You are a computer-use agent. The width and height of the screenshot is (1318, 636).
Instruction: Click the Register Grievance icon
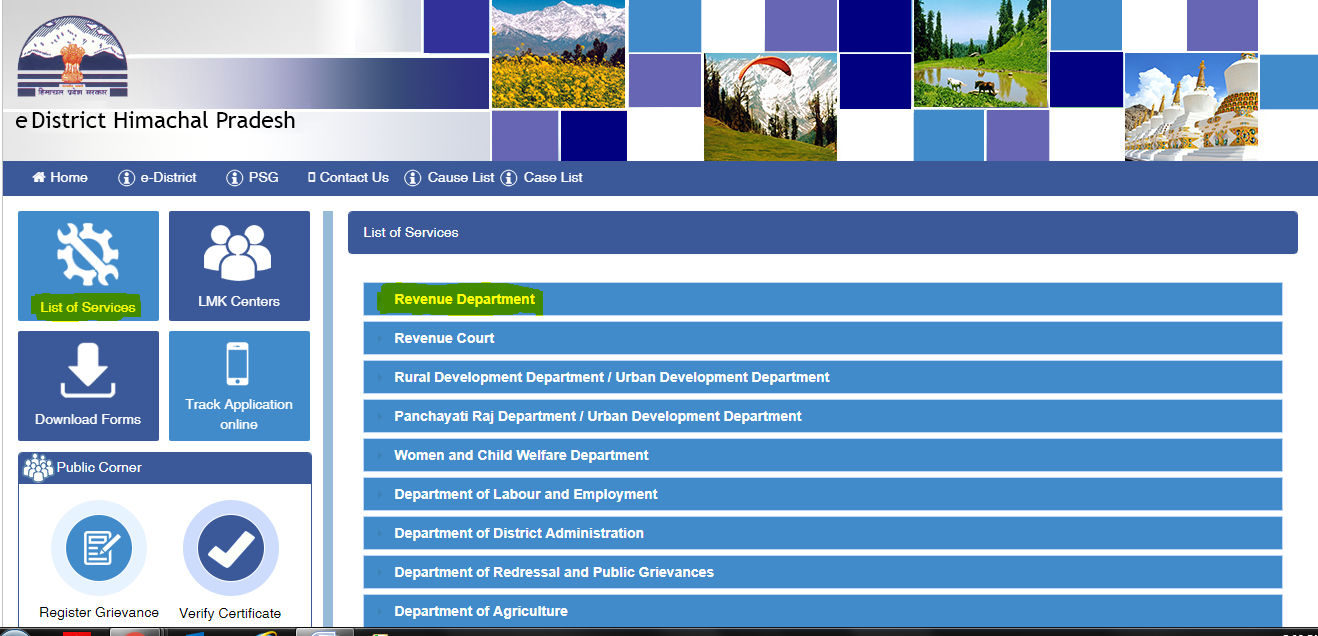(98, 548)
